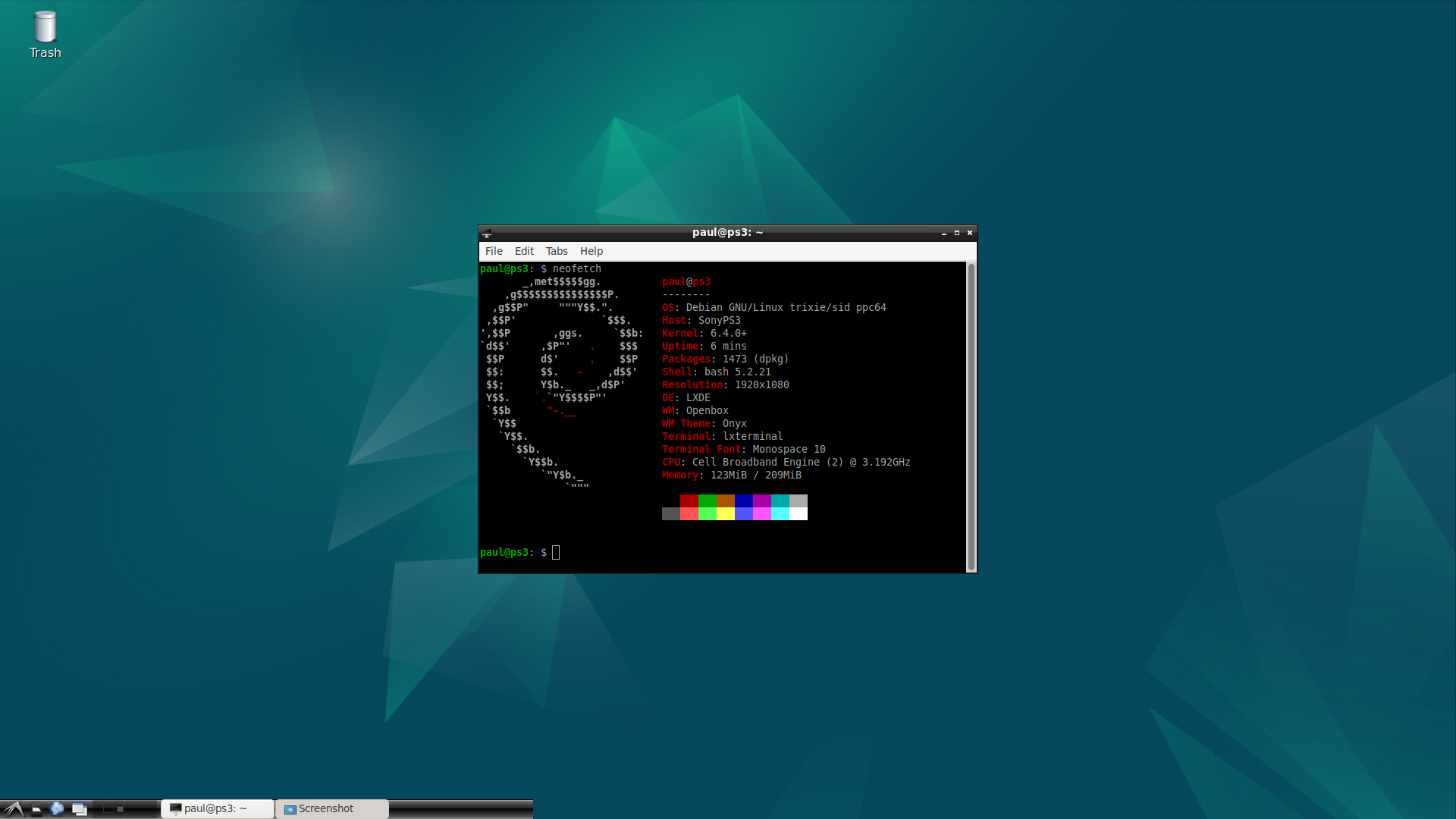Open the LXDE start menu icon
The height and width of the screenshot is (819, 1456).
(x=13, y=809)
